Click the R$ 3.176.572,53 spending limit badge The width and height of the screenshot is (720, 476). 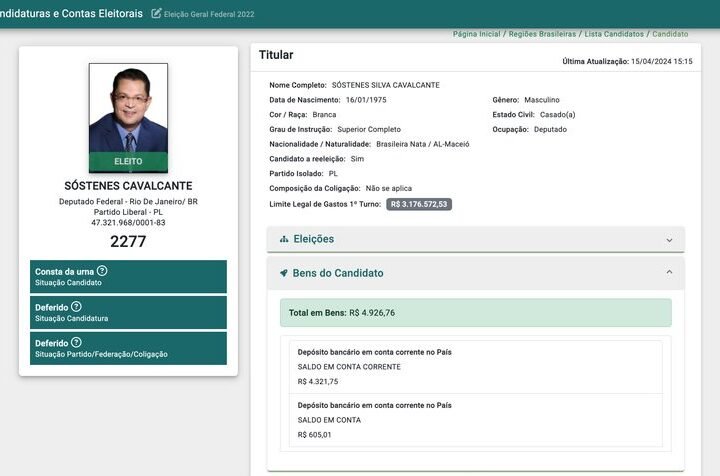[x=419, y=204]
